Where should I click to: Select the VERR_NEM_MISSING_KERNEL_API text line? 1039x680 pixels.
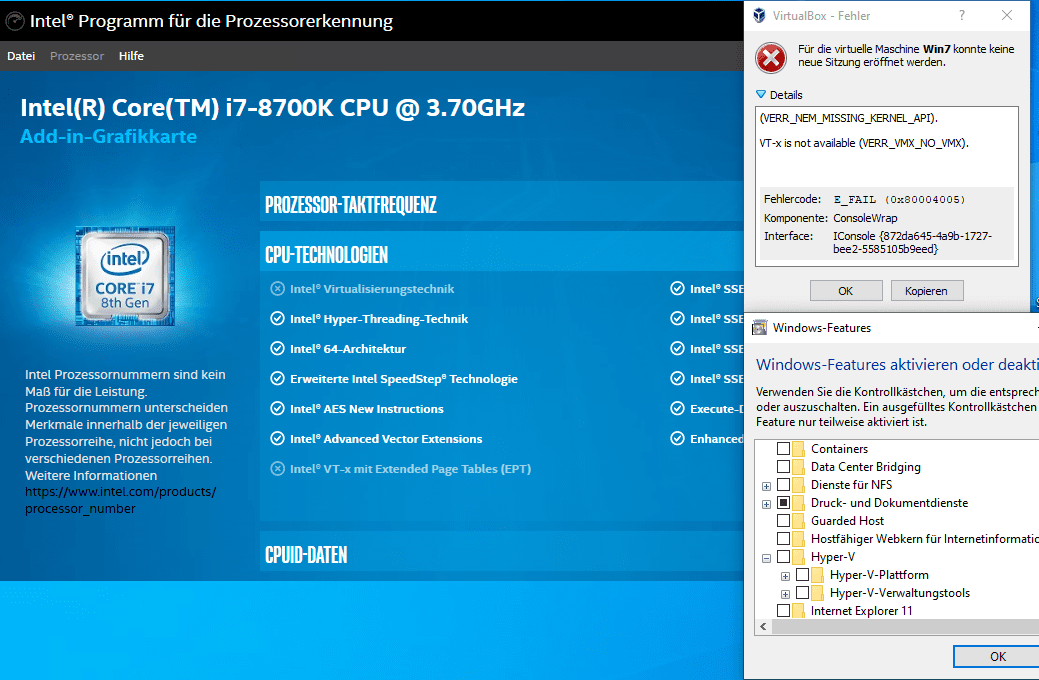849,118
